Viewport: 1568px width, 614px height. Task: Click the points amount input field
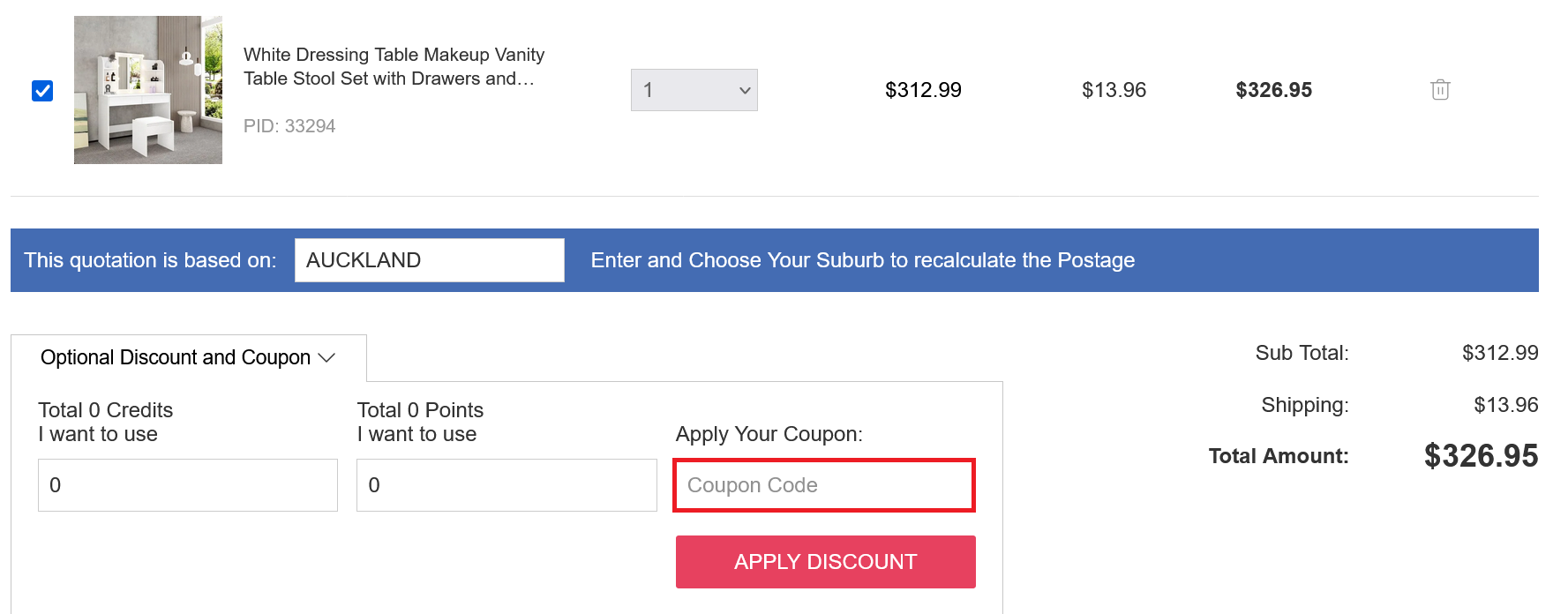tap(506, 485)
